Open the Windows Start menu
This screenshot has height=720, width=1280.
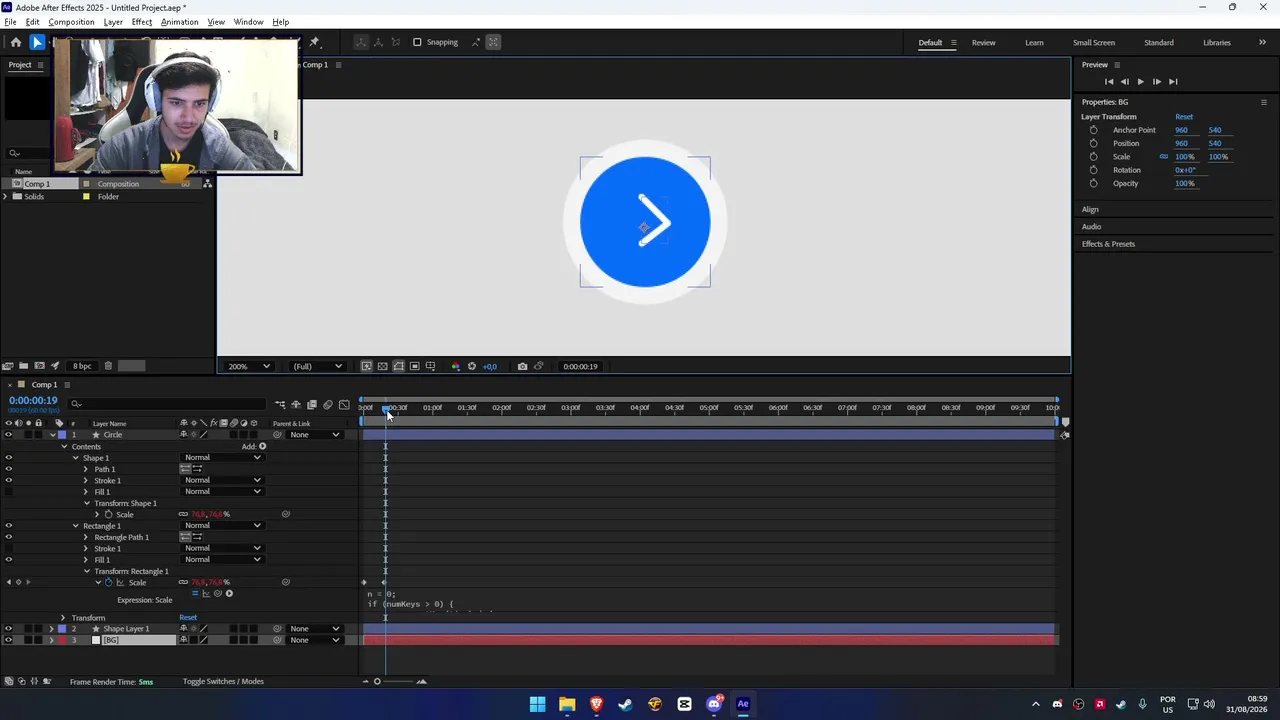click(538, 704)
